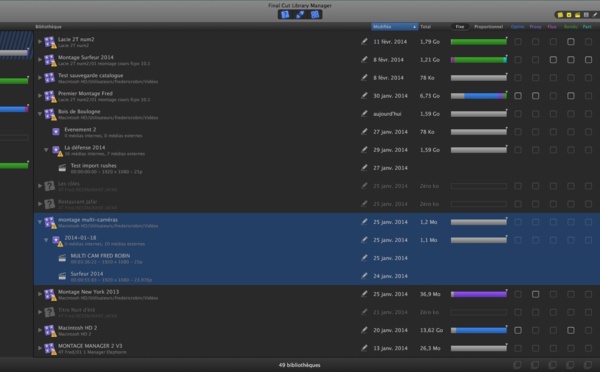Toggle Rendu checkbox for Lacie 2T num2
The height and width of the screenshot is (372, 600).
[x=571, y=41]
